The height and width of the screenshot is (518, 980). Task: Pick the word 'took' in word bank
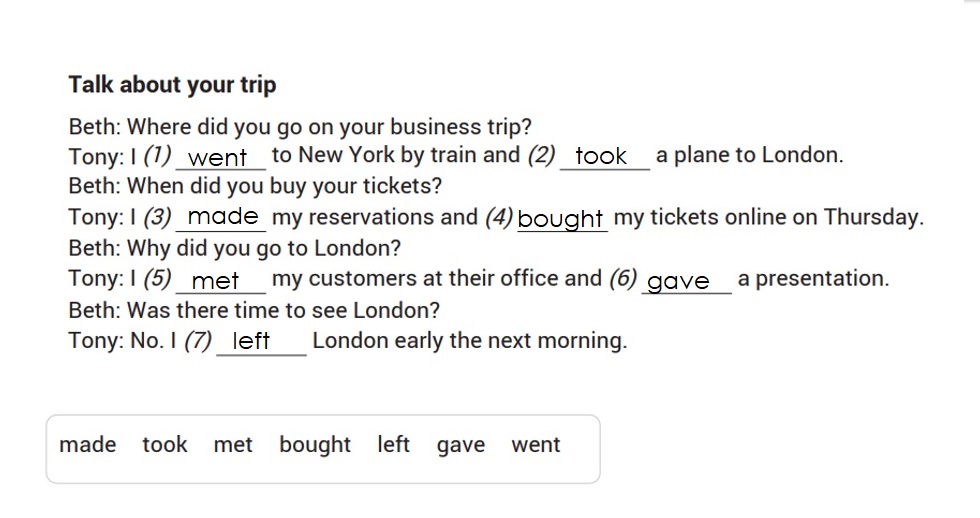click(164, 445)
